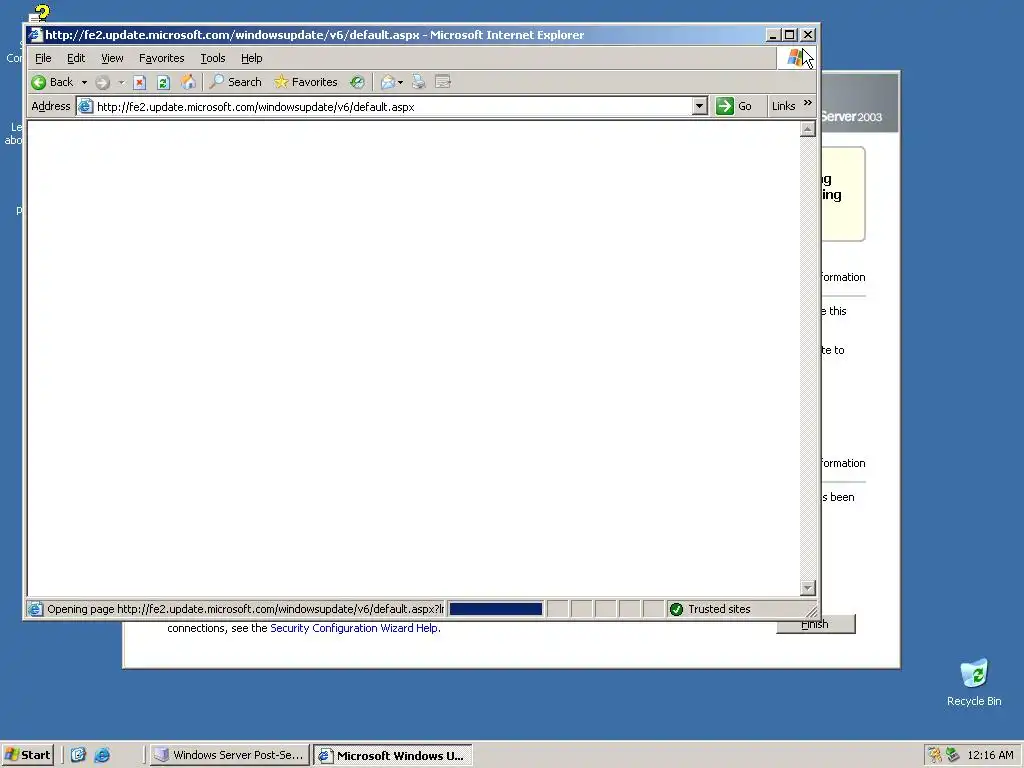Go to the Home page icon
Screen dimensions: 1024x768
[188, 82]
